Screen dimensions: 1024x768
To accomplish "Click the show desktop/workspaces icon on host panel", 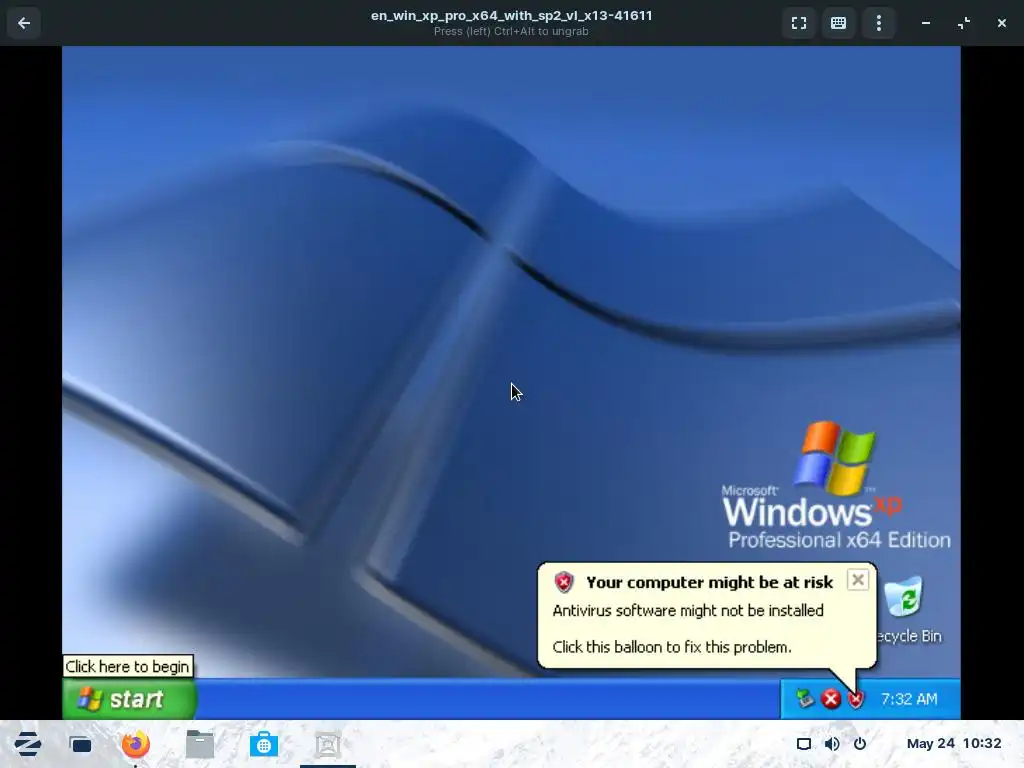I will pos(81,744).
